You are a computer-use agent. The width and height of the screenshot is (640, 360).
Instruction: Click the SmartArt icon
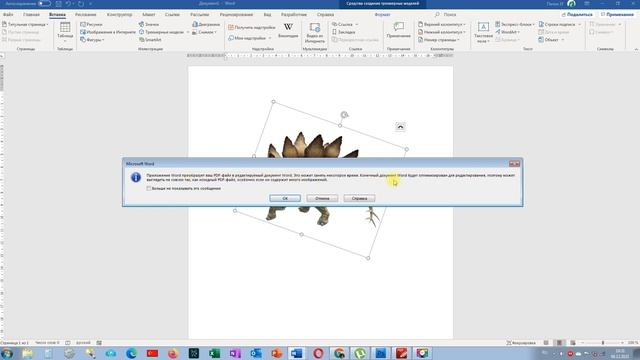click(150, 40)
